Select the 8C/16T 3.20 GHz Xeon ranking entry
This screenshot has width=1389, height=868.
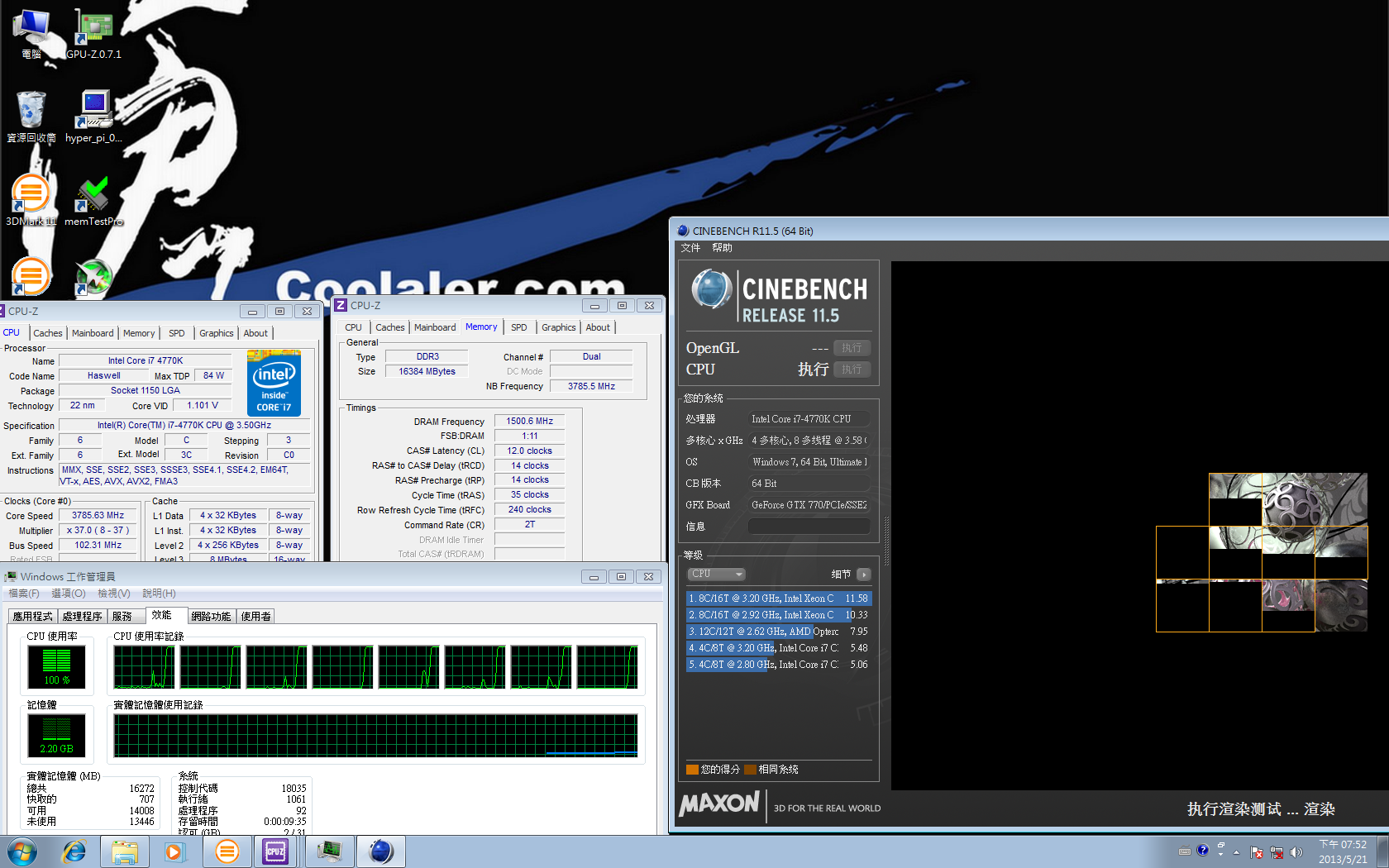778,599
